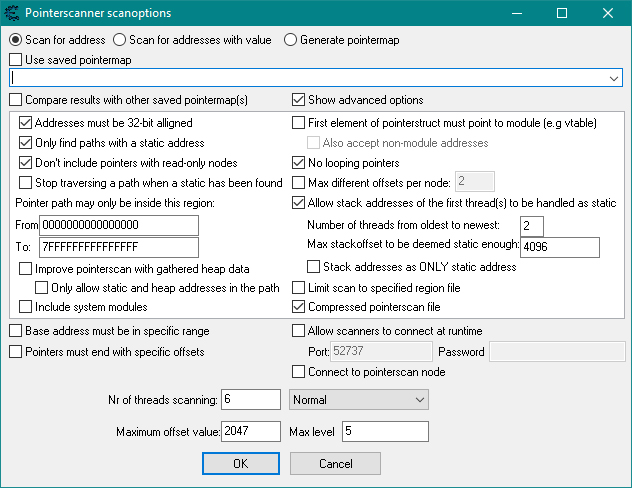The image size is (632, 488).
Task: Toggle Compressed pointerscan file checkbox
Action: (299, 307)
